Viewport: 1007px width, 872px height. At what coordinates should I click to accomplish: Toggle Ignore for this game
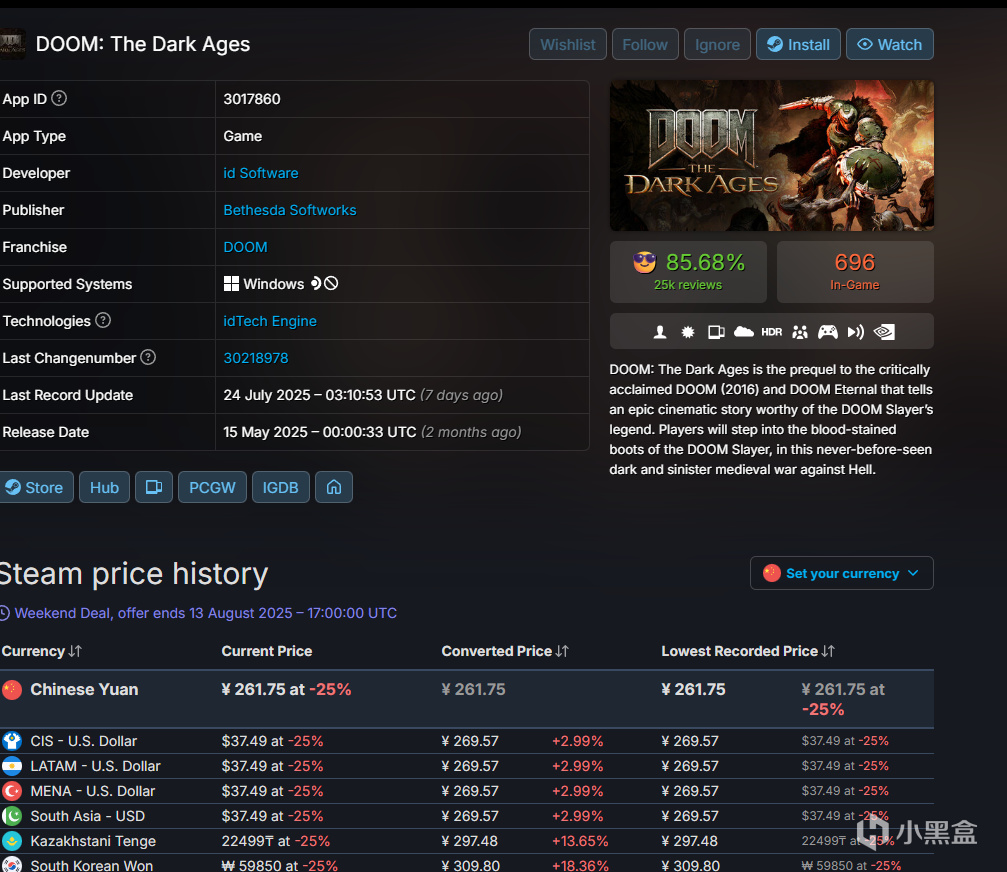tap(717, 44)
